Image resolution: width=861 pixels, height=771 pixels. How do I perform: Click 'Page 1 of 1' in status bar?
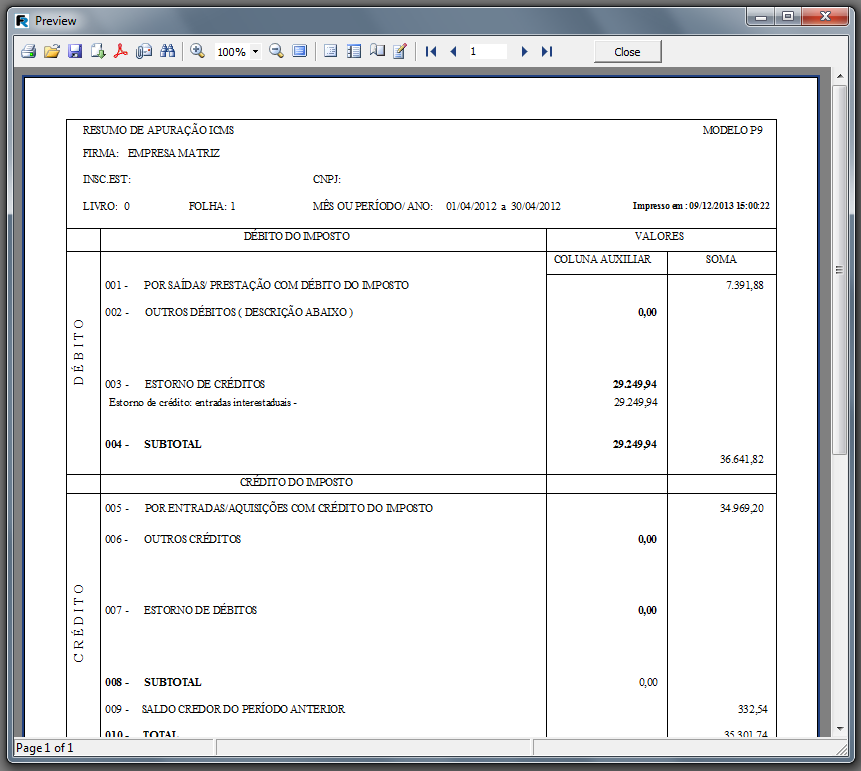click(44, 748)
